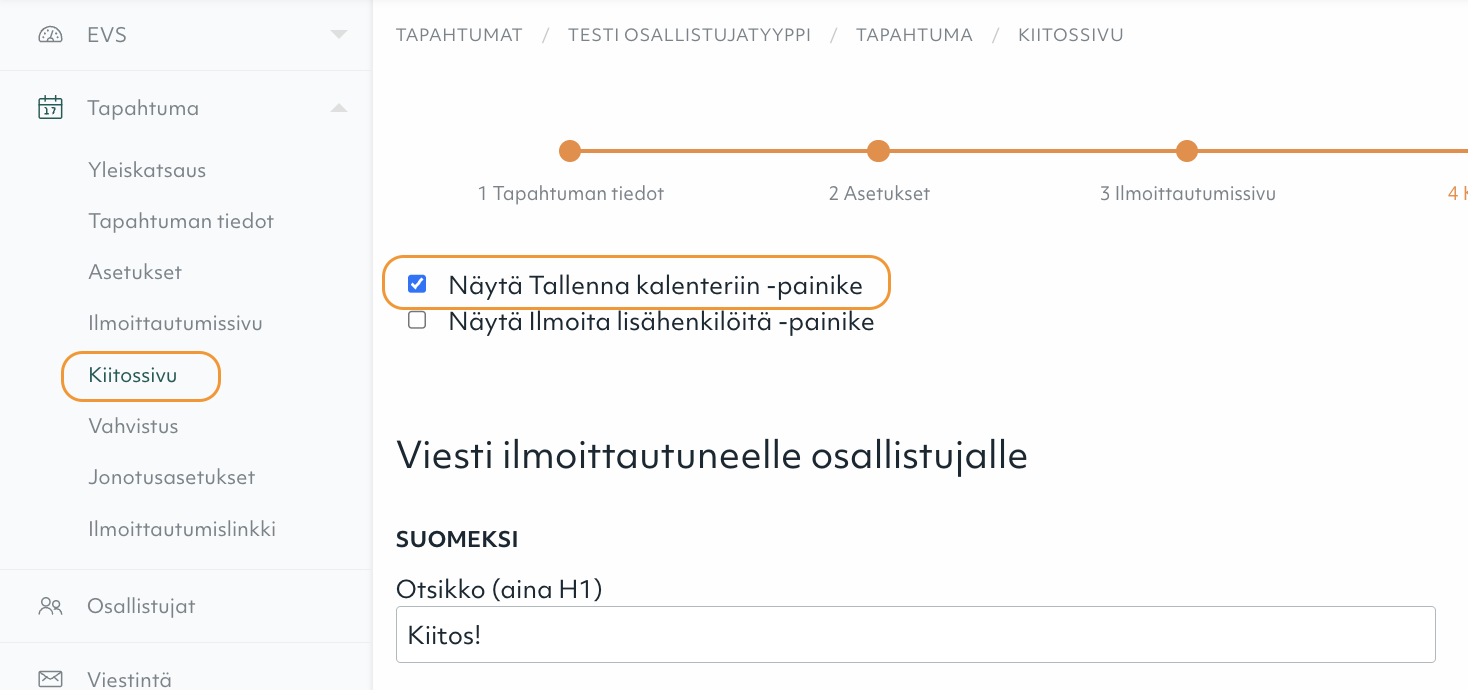The height and width of the screenshot is (690, 1468).
Task: Uncheck Näytä Tallenna kalenteriin -painike
Action: point(417,283)
